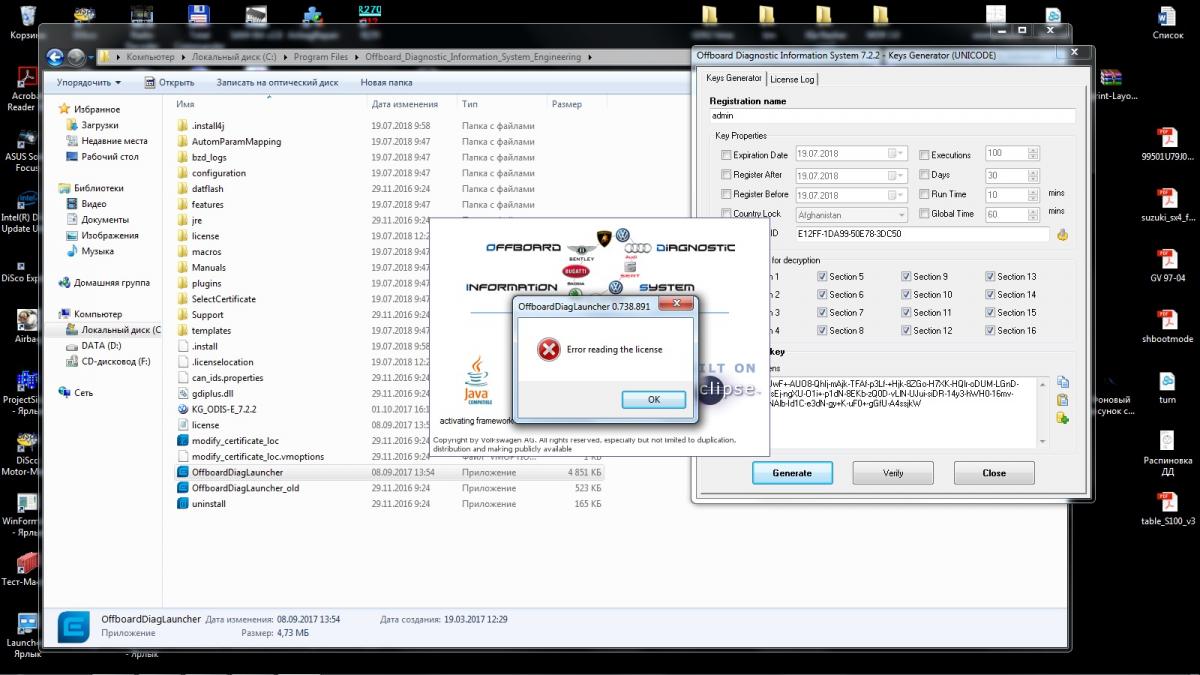The image size is (1200, 675).
Task: Toggle the Run Time checkbox
Action: pyautogui.click(x=924, y=194)
